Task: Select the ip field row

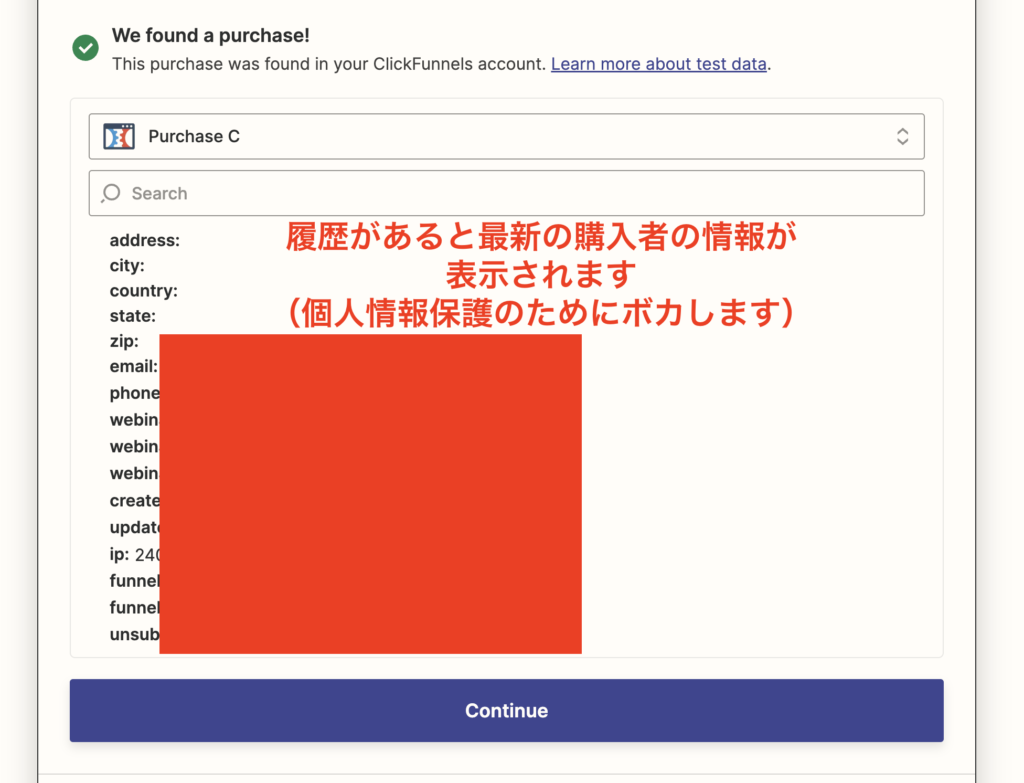Action: [x=133, y=555]
